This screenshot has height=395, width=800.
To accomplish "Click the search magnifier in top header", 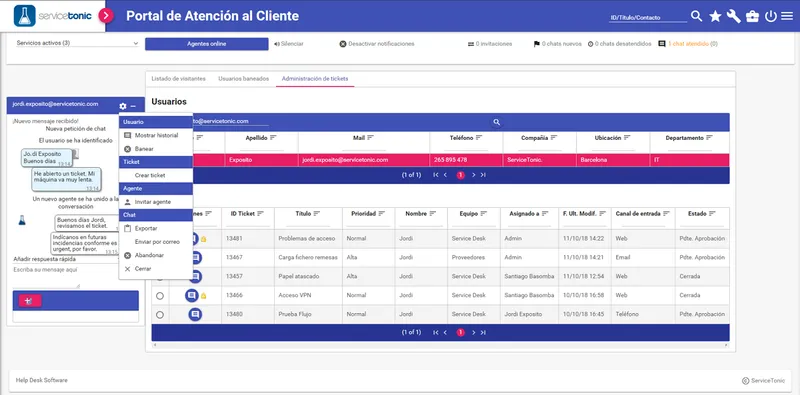I will [696, 16].
